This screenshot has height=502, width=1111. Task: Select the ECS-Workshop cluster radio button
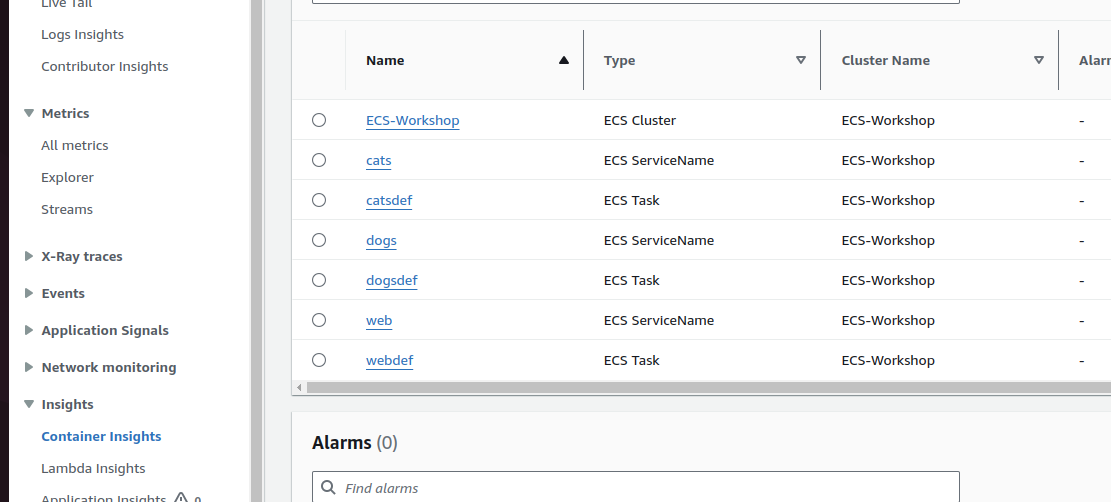click(x=319, y=120)
